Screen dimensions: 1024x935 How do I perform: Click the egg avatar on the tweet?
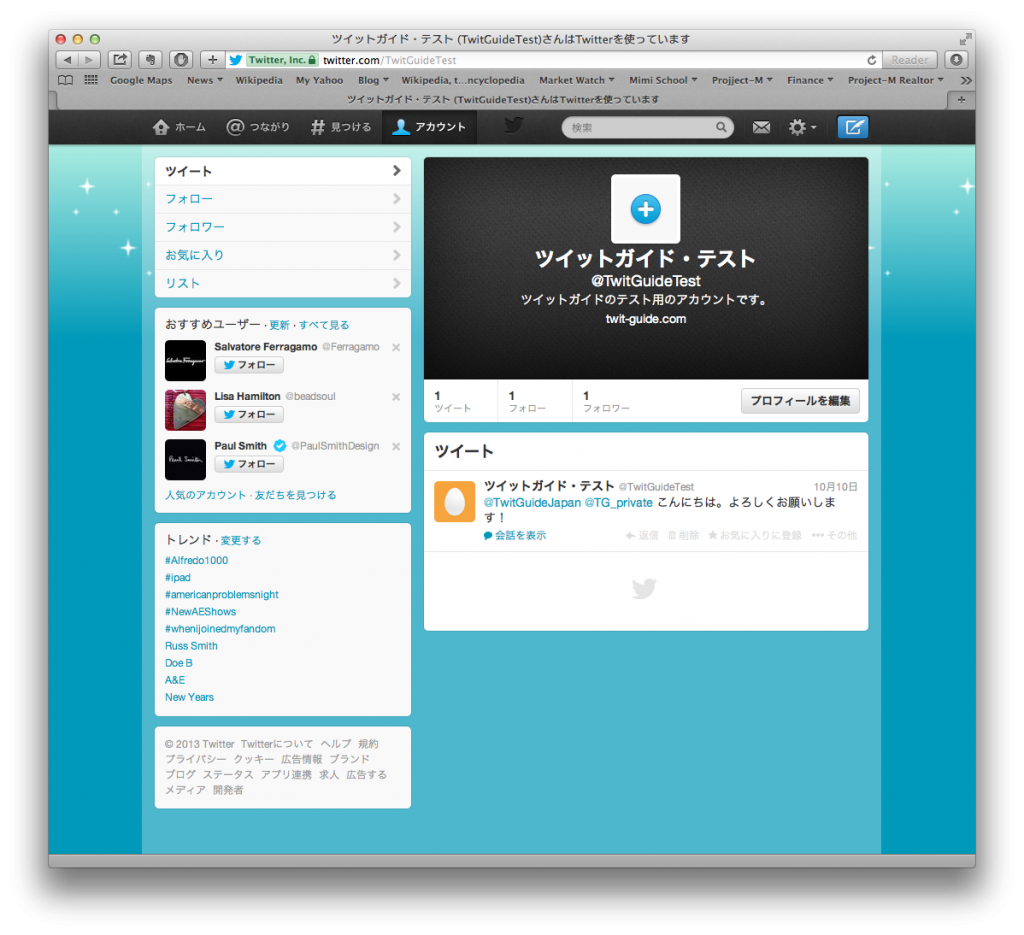[455, 502]
